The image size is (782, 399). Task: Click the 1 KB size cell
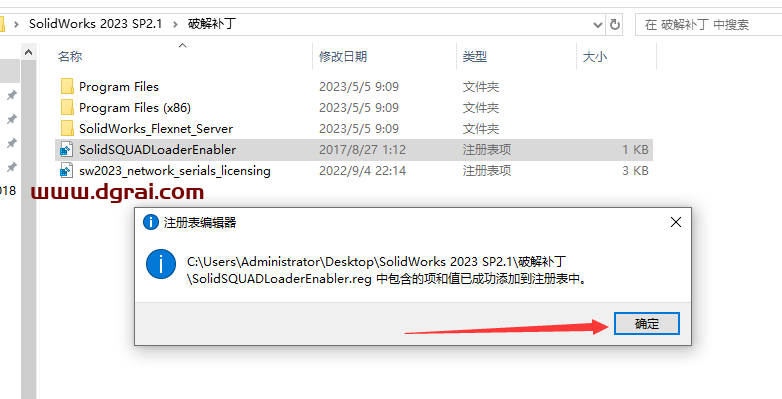pyautogui.click(x=635, y=150)
